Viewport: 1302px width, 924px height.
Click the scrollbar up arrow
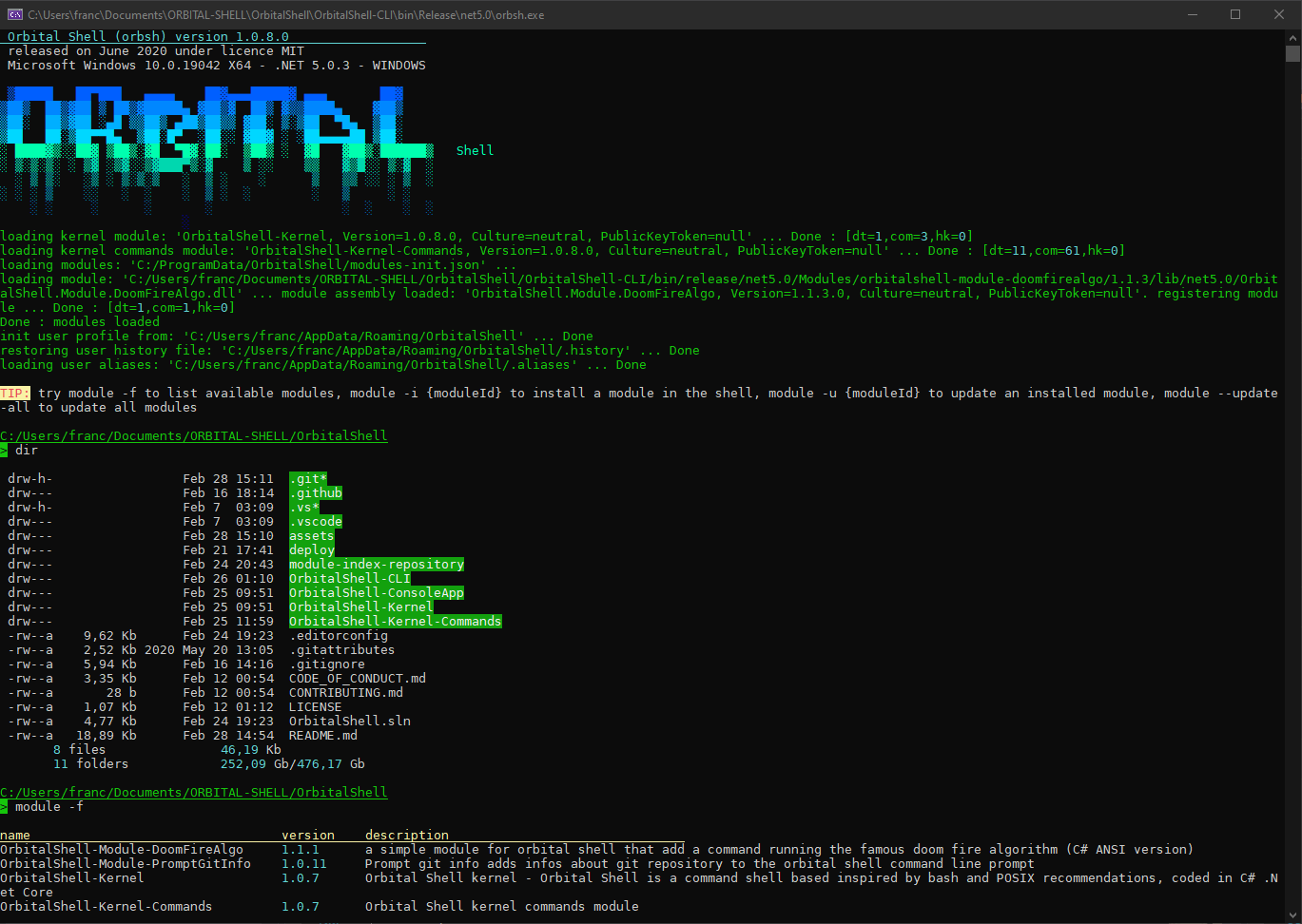coord(1293,37)
